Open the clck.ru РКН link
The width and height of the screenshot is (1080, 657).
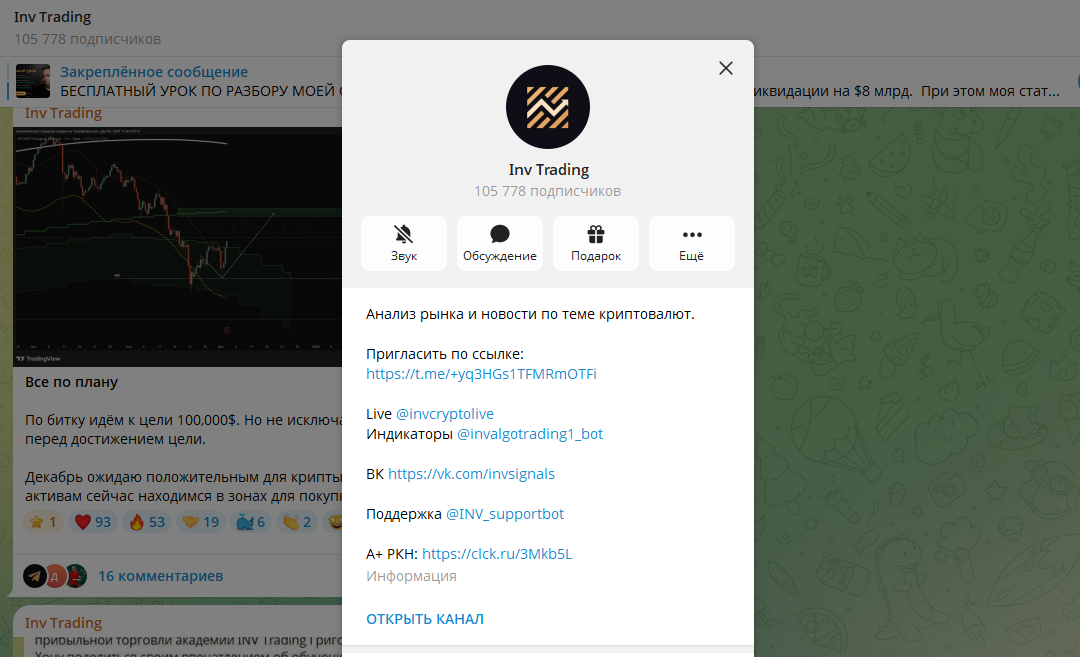[497, 554]
